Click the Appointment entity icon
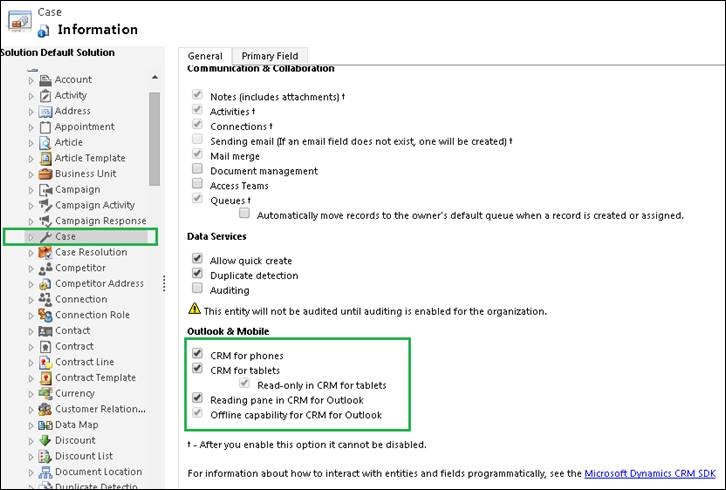Viewport: 726px width, 490px height. click(x=45, y=127)
